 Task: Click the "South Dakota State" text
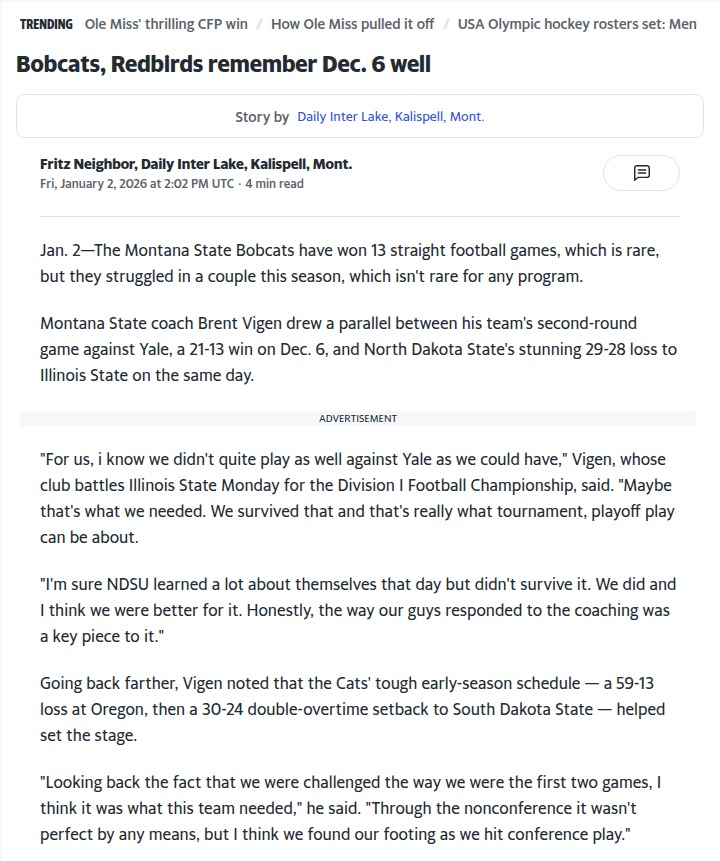530,708
